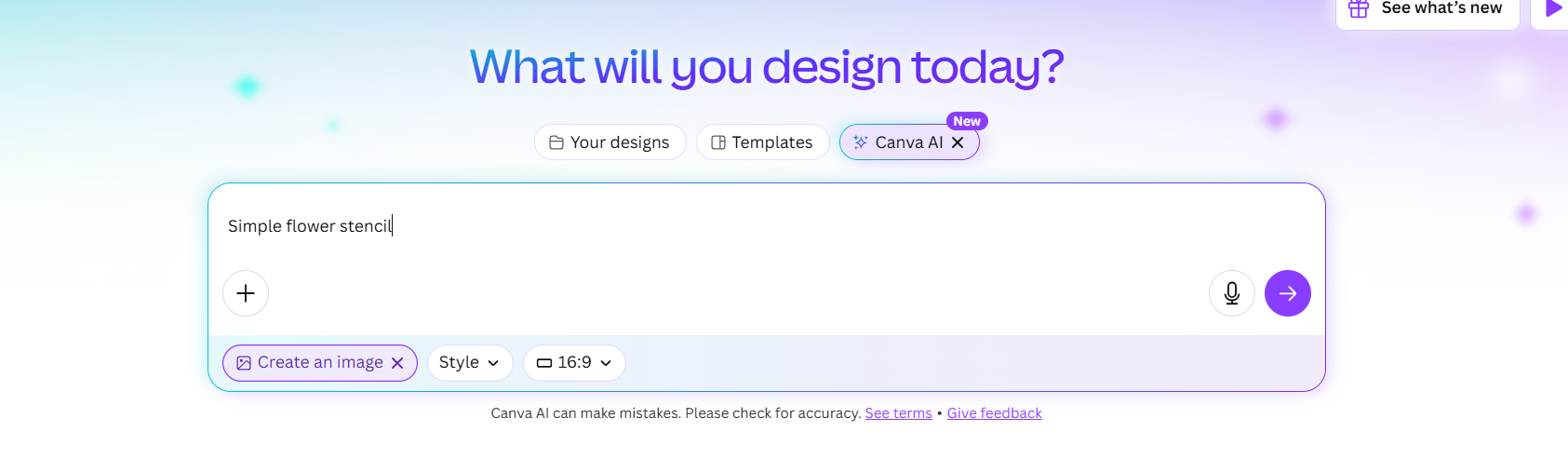Click the image icon in Create an image
The image size is (1568, 472).
pos(244,363)
